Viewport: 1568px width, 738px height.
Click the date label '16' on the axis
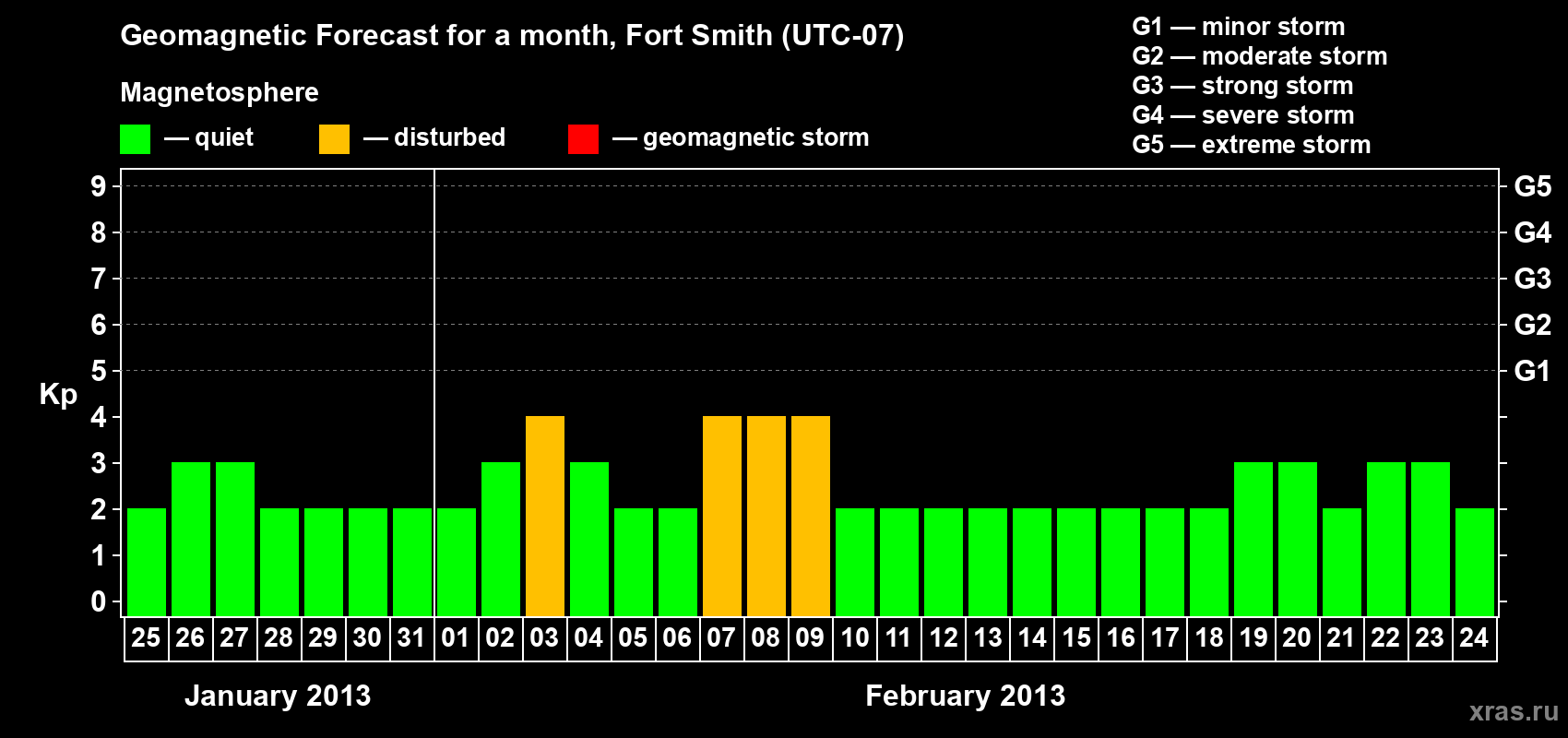tap(1120, 637)
